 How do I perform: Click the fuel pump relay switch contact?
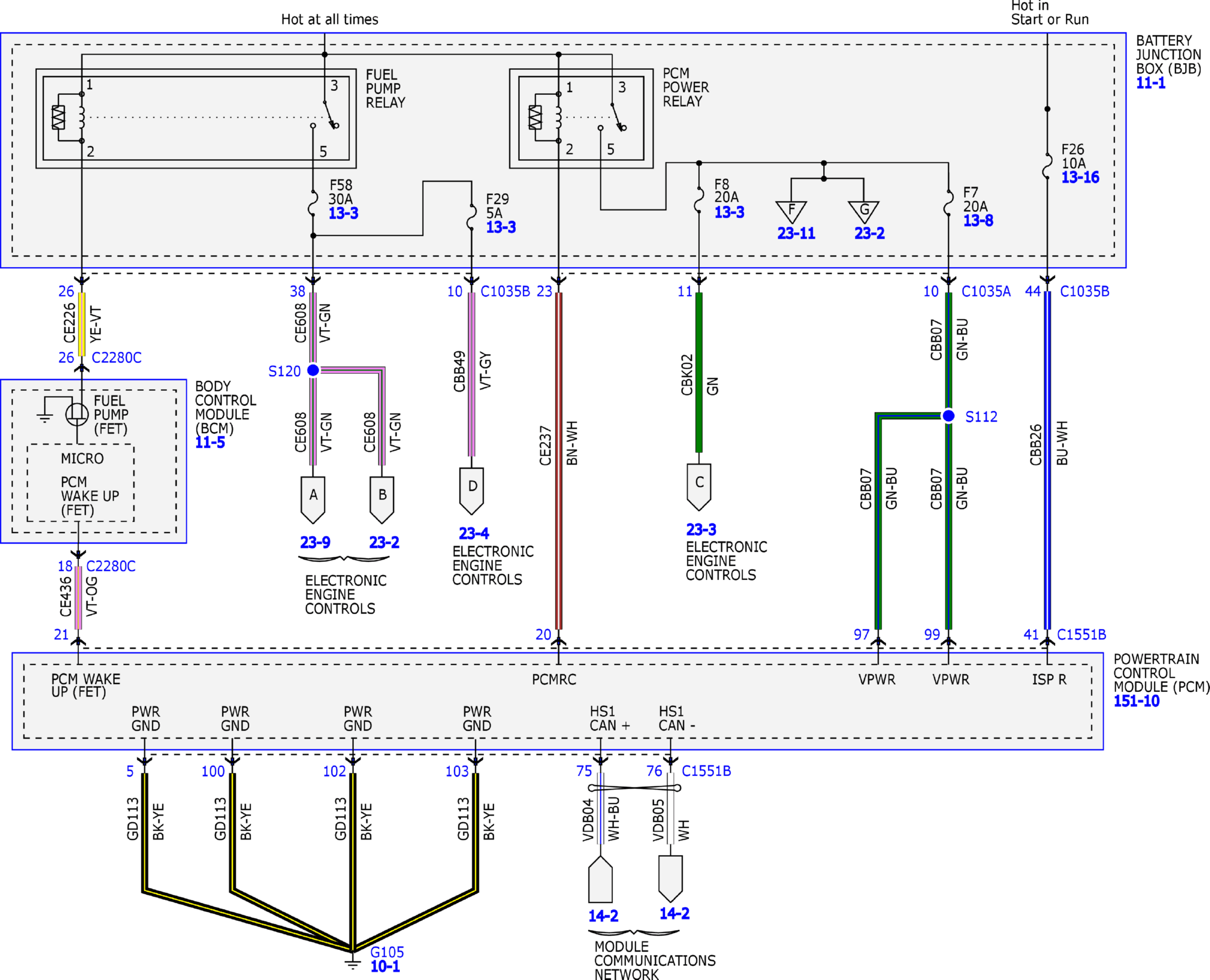point(330,115)
